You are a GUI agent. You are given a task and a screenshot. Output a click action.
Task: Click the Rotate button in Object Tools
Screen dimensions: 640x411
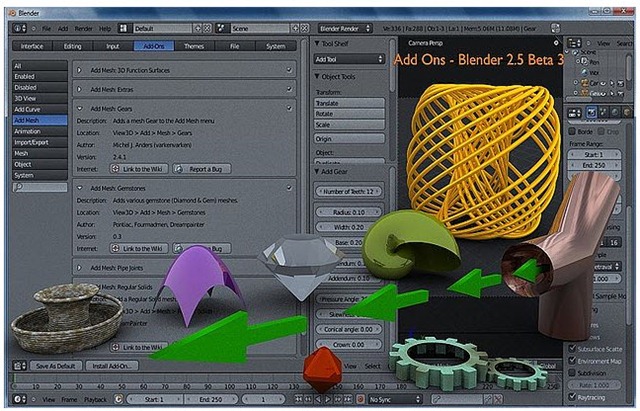(349, 113)
